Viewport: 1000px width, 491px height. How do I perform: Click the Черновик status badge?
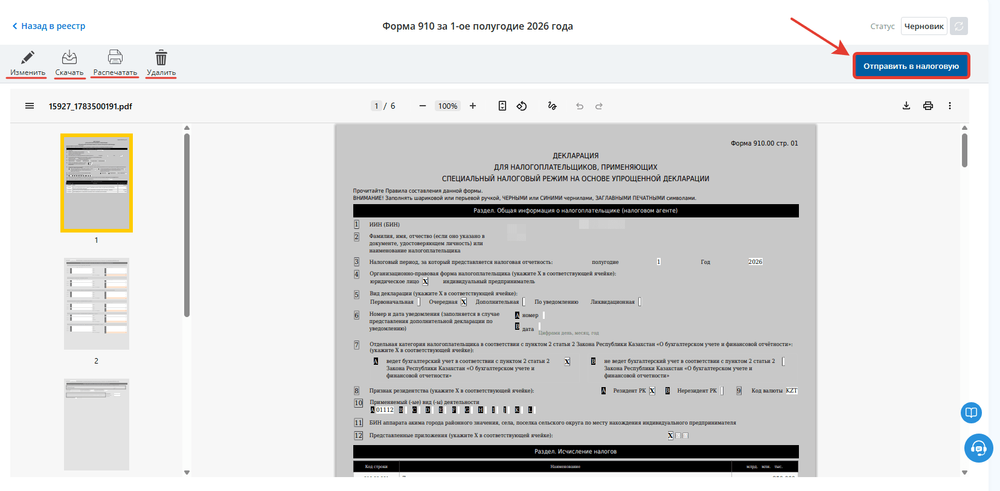(923, 26)
